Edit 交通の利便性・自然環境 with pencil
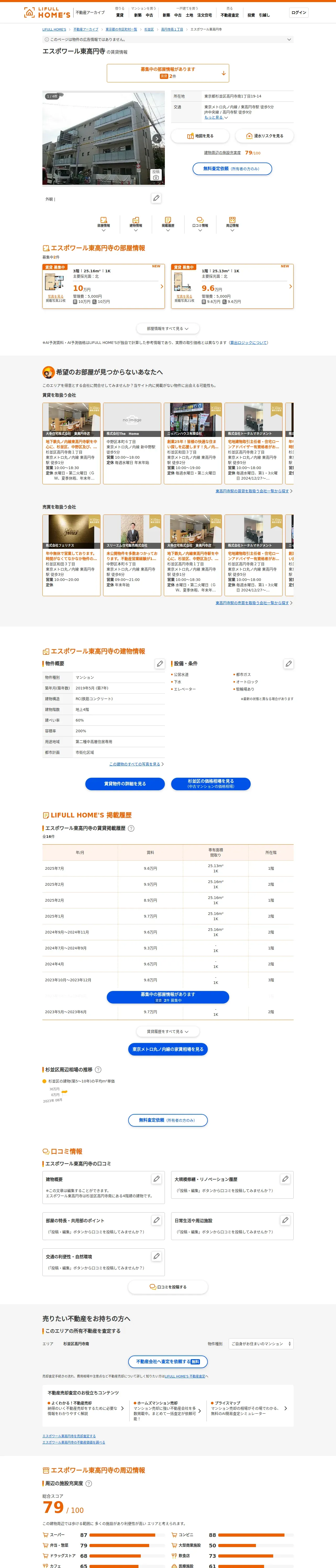Screen dimensions: 336x1568 pos(157,1256)
